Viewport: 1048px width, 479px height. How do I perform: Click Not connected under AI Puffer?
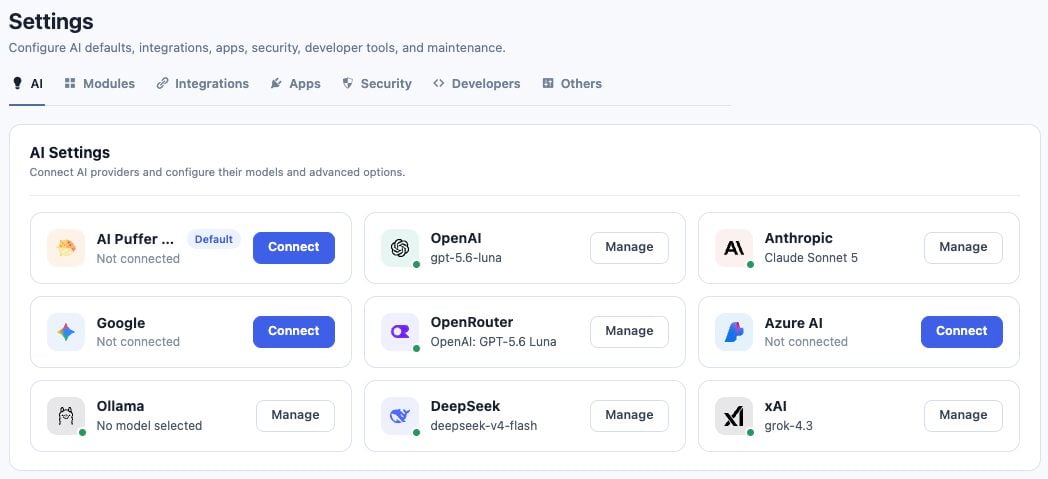[x=138, y=259]
